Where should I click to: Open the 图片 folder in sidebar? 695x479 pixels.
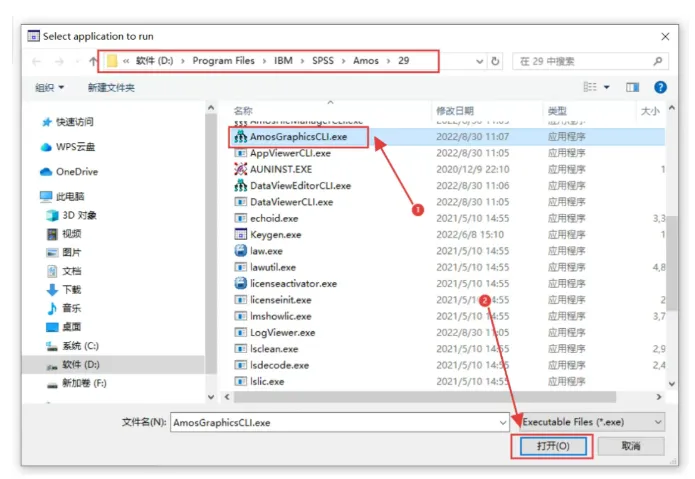click(x=64, y=253)
